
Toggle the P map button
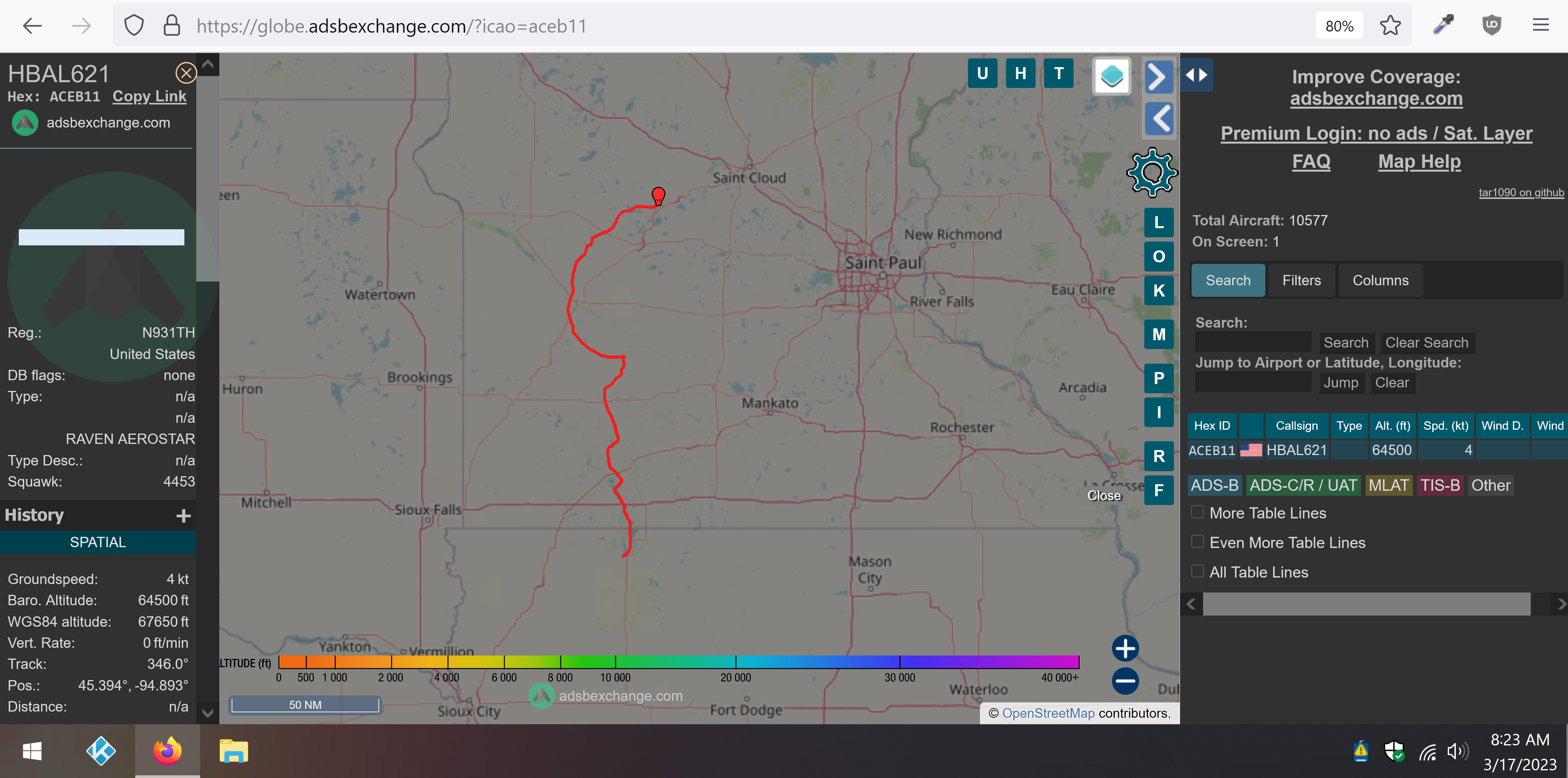(x=1159, y=378)
